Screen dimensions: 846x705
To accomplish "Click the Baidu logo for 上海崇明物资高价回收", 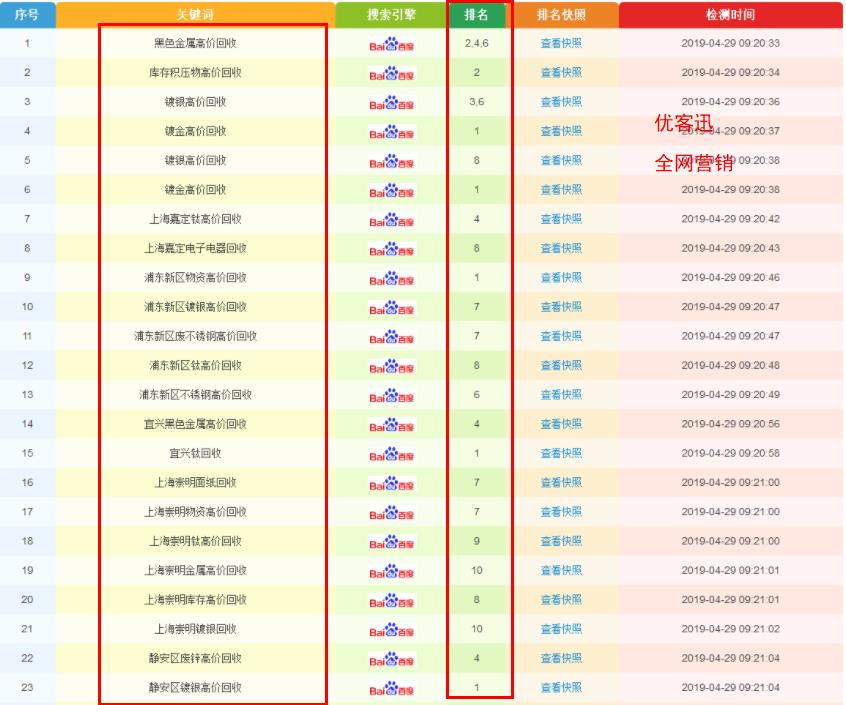I will coord(391,512).
